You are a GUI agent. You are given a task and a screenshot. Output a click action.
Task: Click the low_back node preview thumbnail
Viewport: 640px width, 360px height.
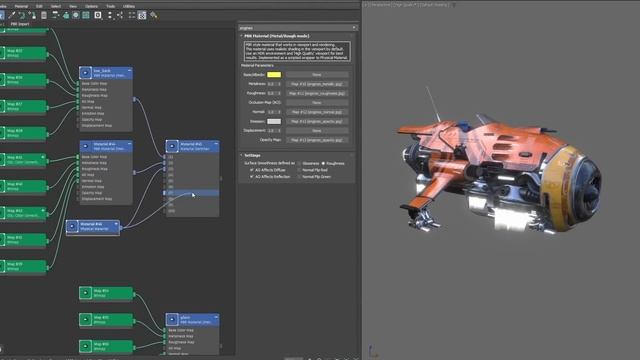[x=85, y=73]
